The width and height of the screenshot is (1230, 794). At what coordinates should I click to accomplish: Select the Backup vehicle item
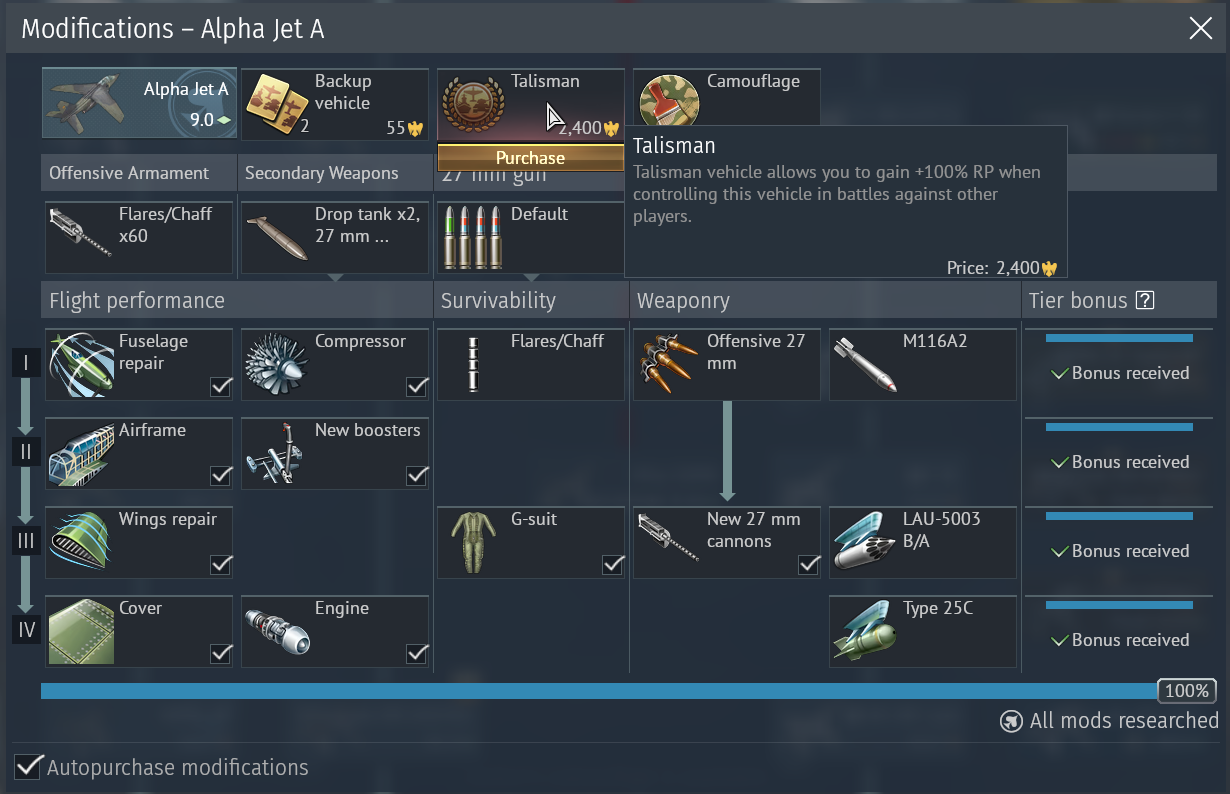[x=335, y=104]
